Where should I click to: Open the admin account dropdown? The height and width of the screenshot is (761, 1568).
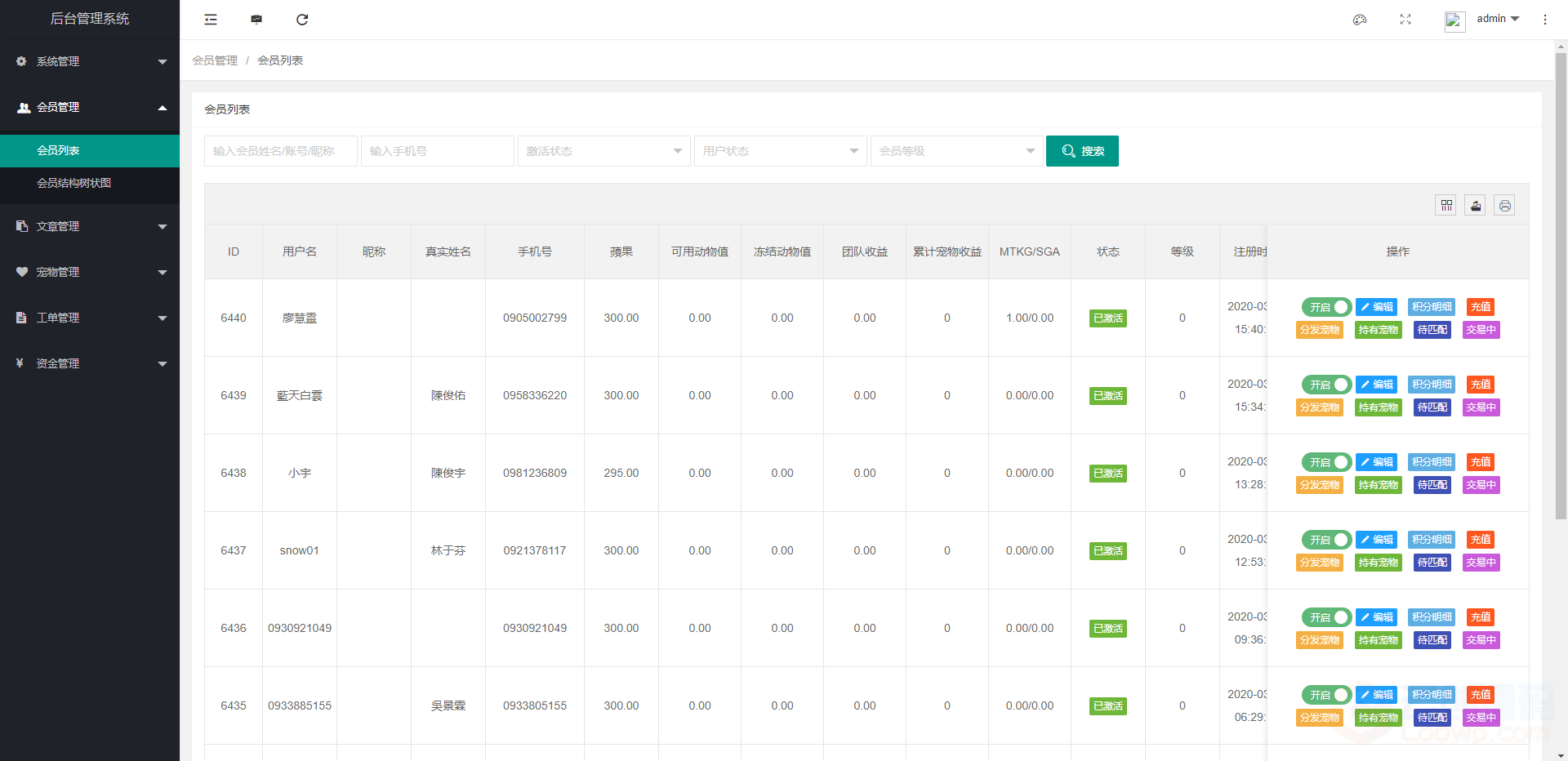(x=1498, y=19)
